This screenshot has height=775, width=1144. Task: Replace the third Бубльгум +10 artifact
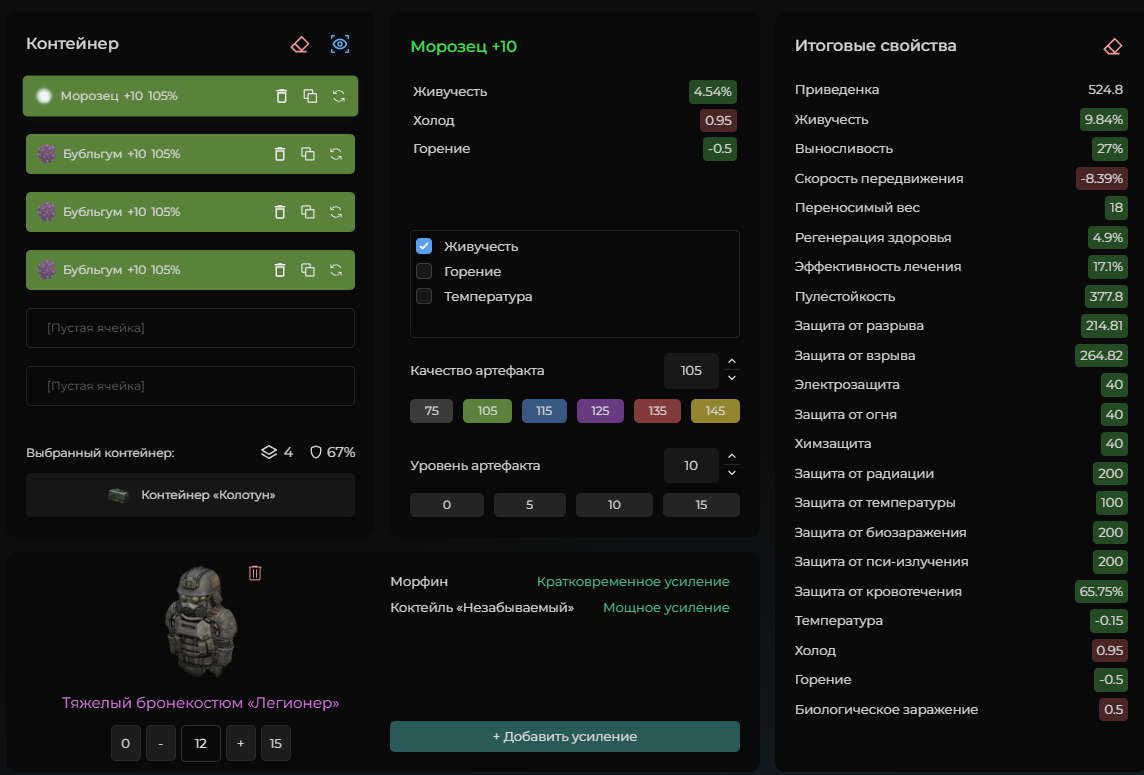(x=336, y=270)
